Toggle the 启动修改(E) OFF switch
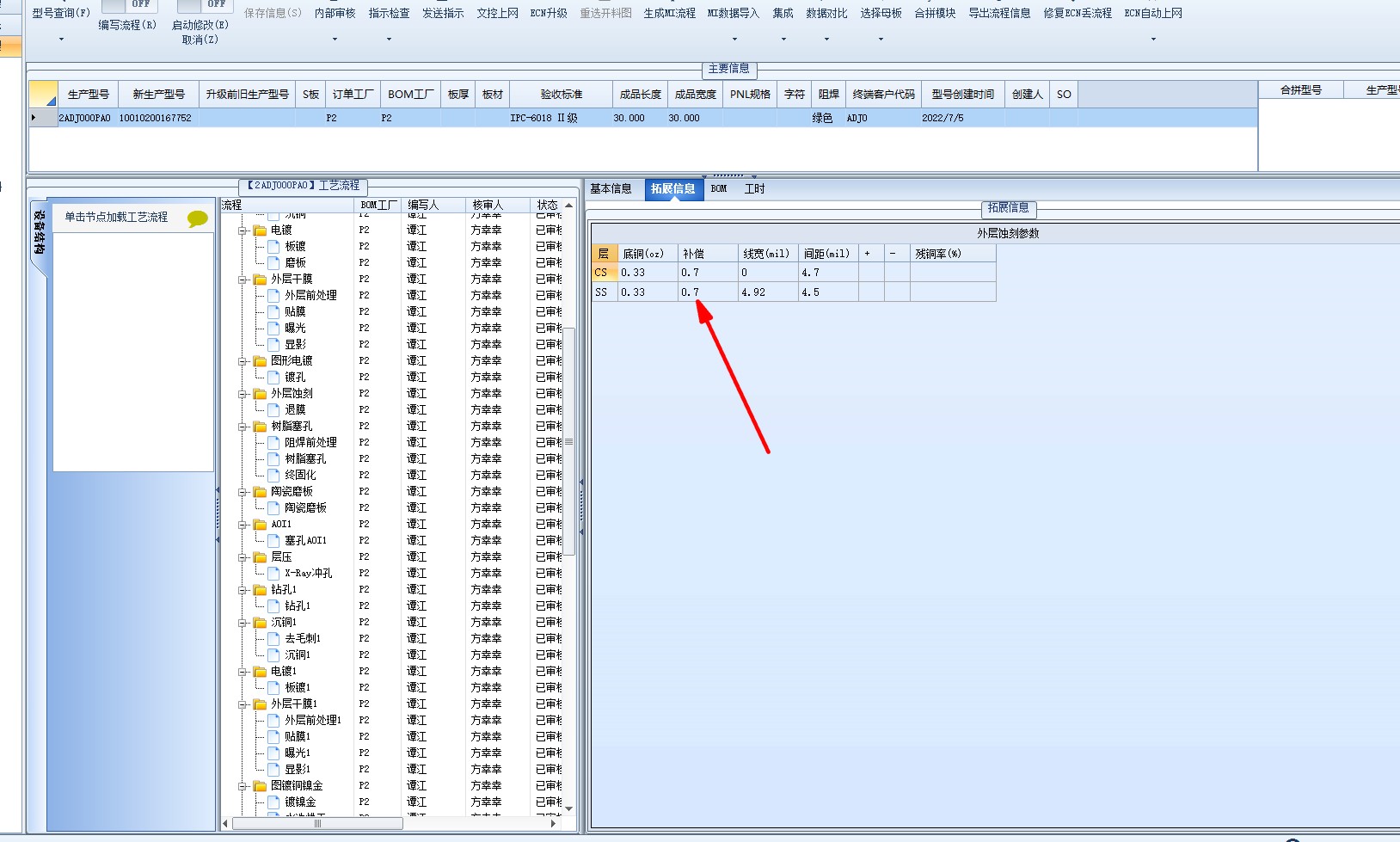 pos(205,5)
